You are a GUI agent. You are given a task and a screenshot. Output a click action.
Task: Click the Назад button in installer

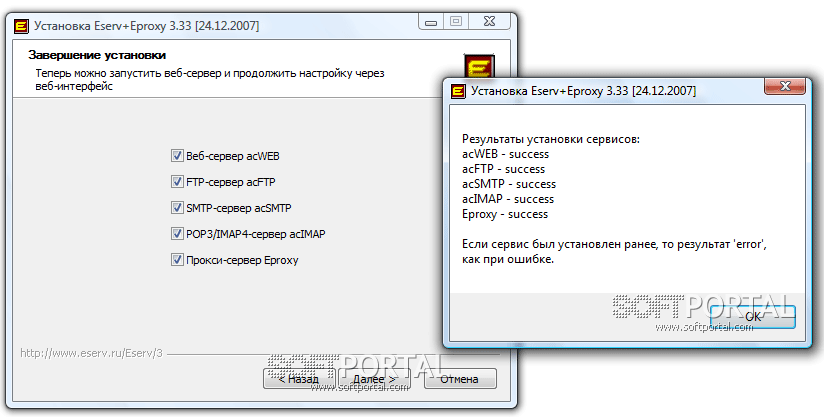(299, 379)
